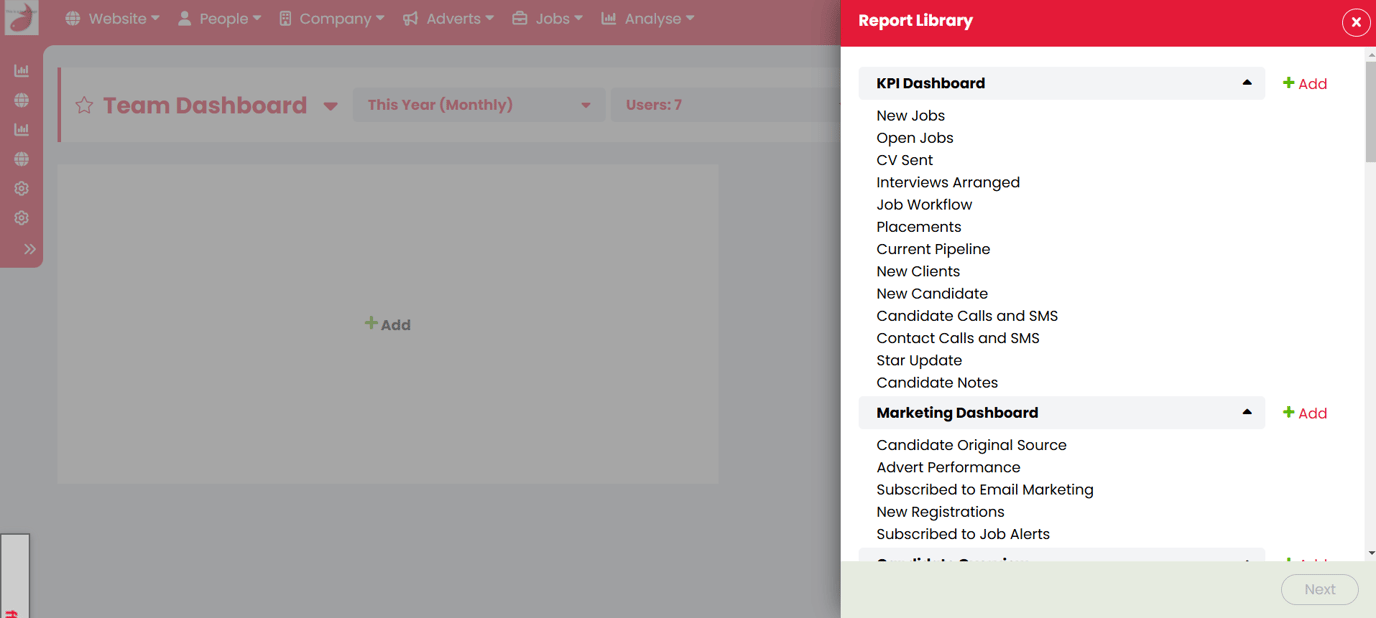
Task: Select the Open Jobs report
Action: (914, 138)
